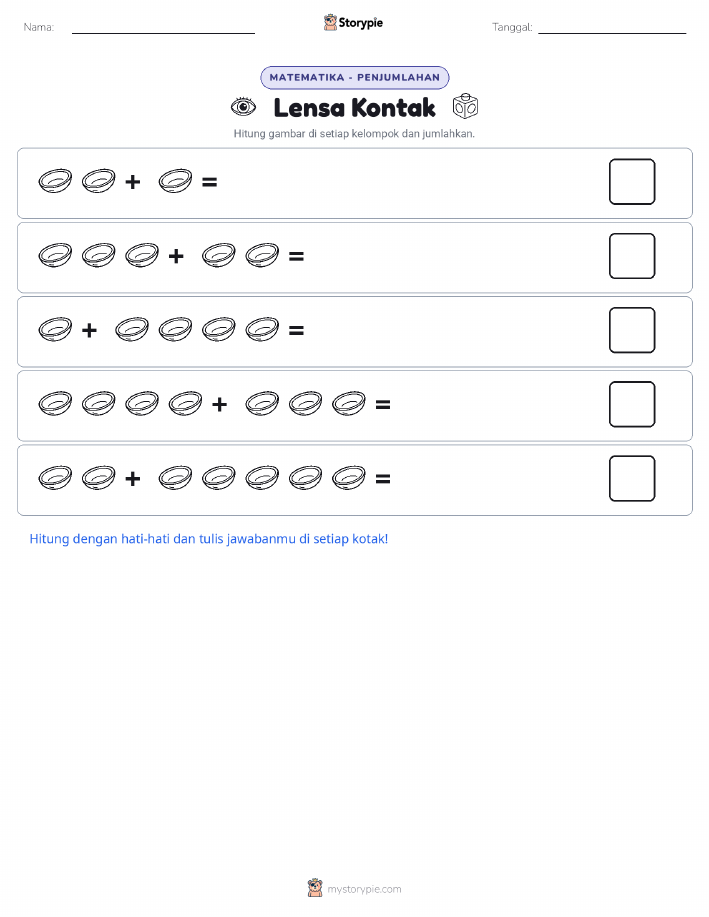709x917 pixels.
Task: Click the Matematika - Penjumlahan badge
Action: coord(354,78)
